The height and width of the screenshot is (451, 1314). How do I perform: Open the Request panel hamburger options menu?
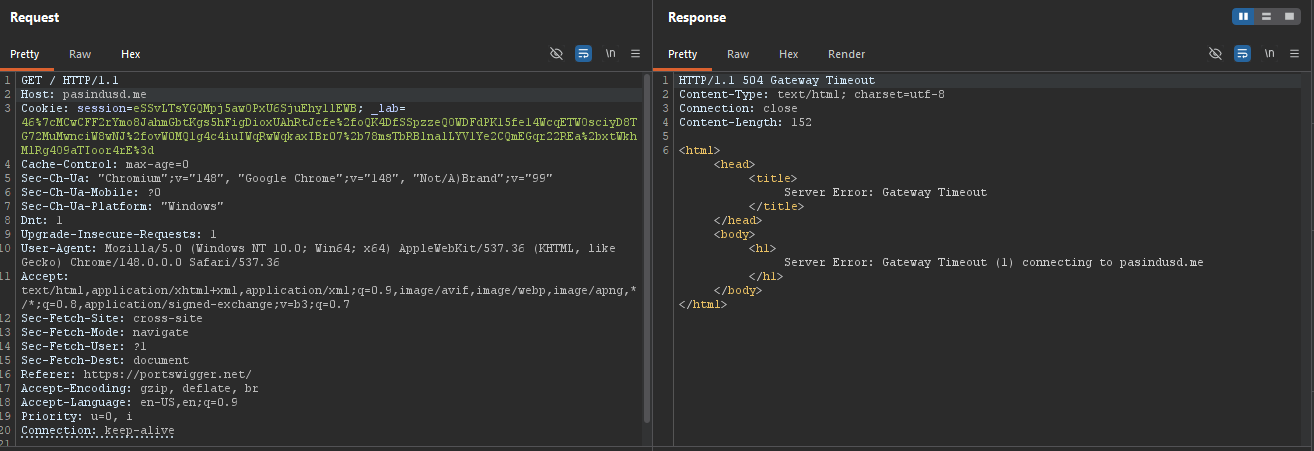click(x=635, y=53)
